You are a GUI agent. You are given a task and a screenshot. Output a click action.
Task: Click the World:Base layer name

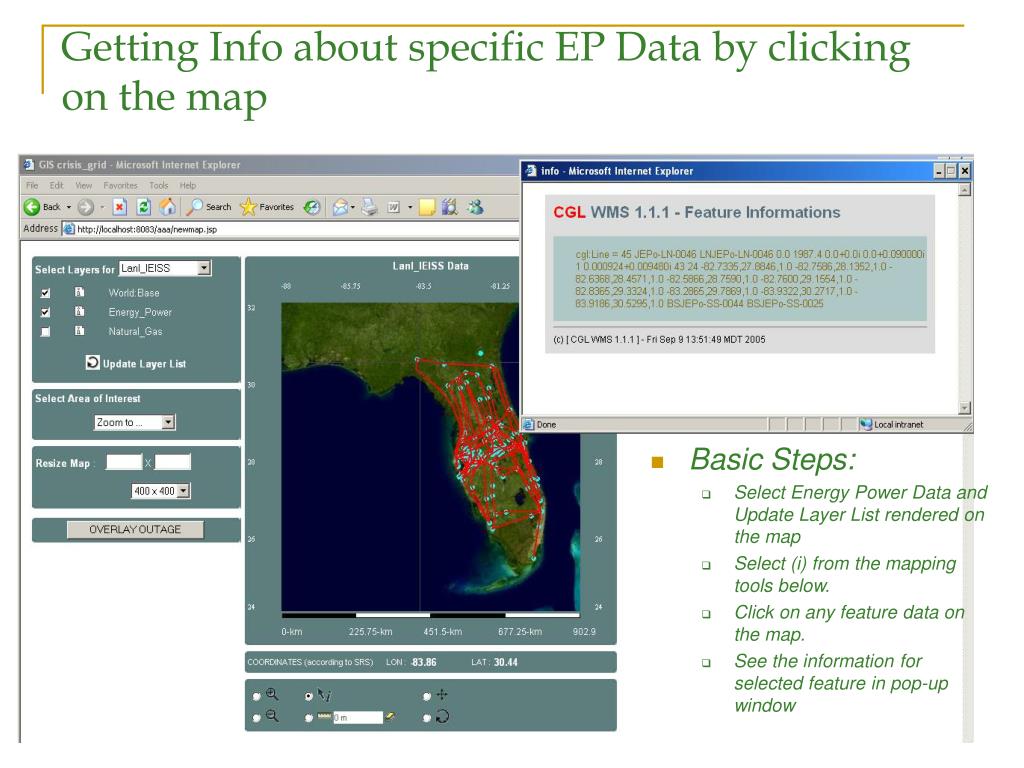coord(134,293)
